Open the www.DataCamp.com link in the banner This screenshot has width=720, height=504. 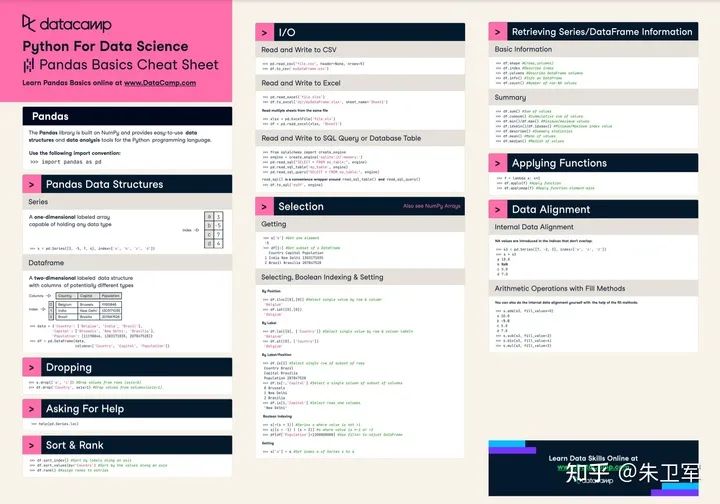click(x=160, y=83)
